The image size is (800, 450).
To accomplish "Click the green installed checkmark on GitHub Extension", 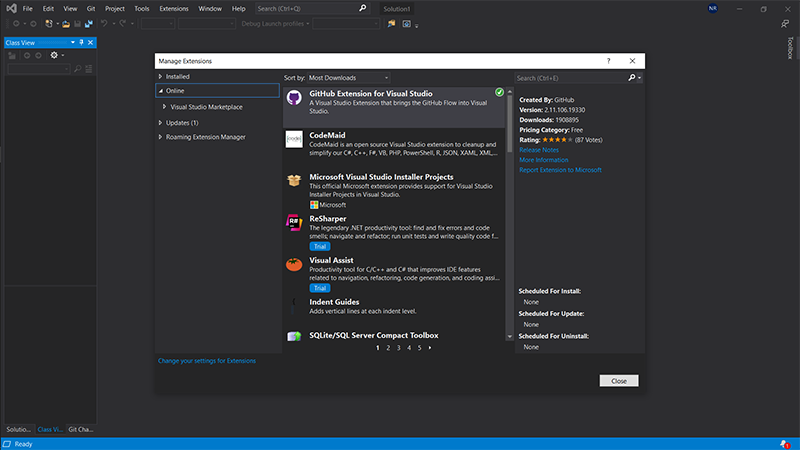I will coord(499,92).
